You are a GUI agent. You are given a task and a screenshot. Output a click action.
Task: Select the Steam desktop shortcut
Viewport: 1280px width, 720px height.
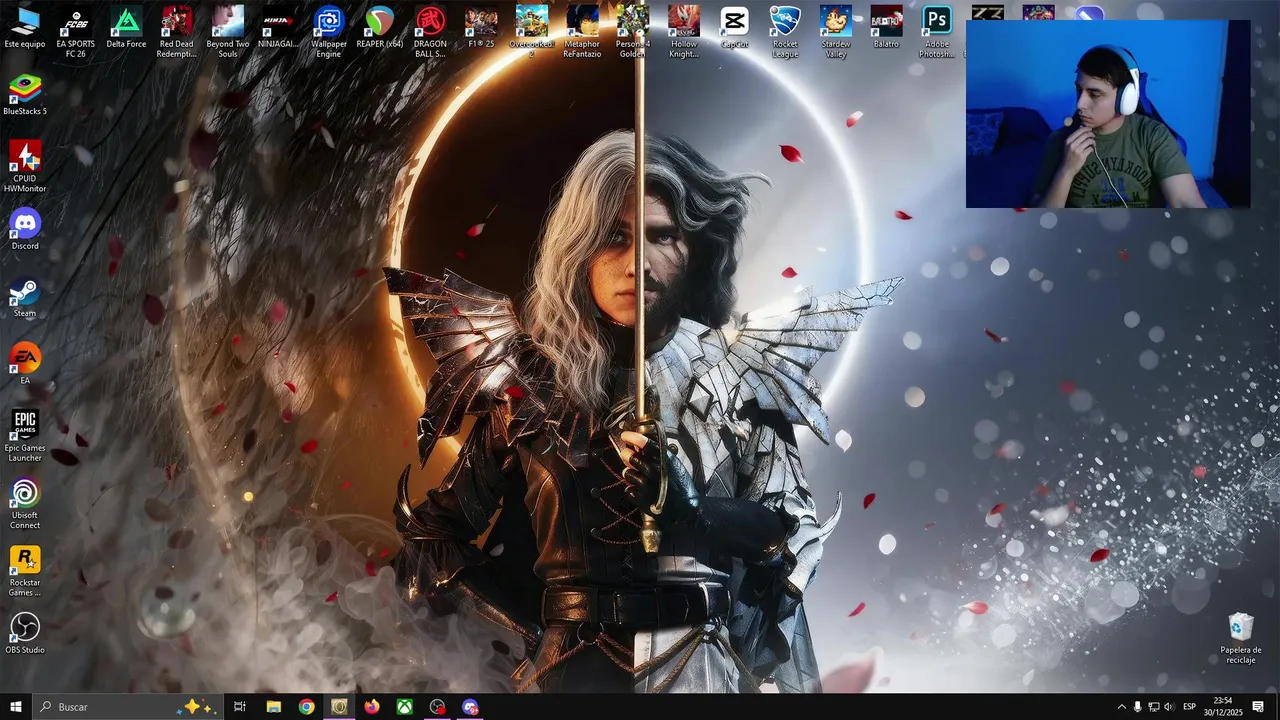pos(25,297)
